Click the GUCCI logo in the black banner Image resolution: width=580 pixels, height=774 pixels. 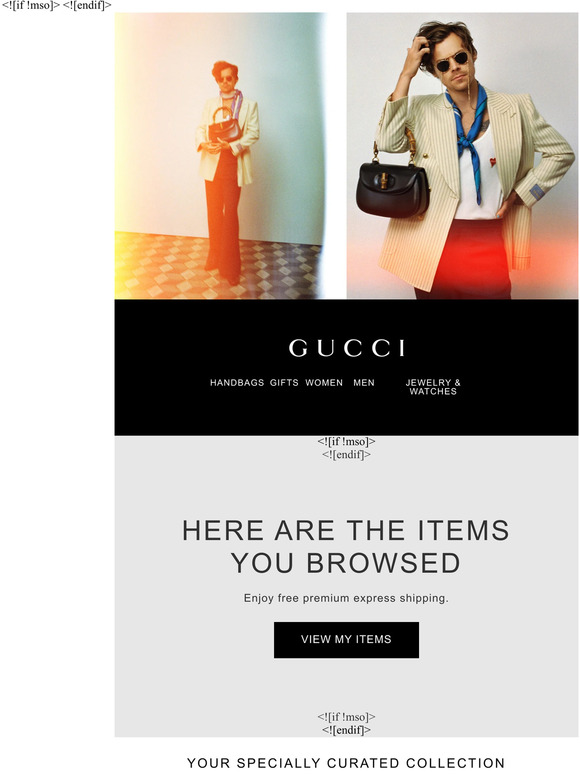[347, 348]
